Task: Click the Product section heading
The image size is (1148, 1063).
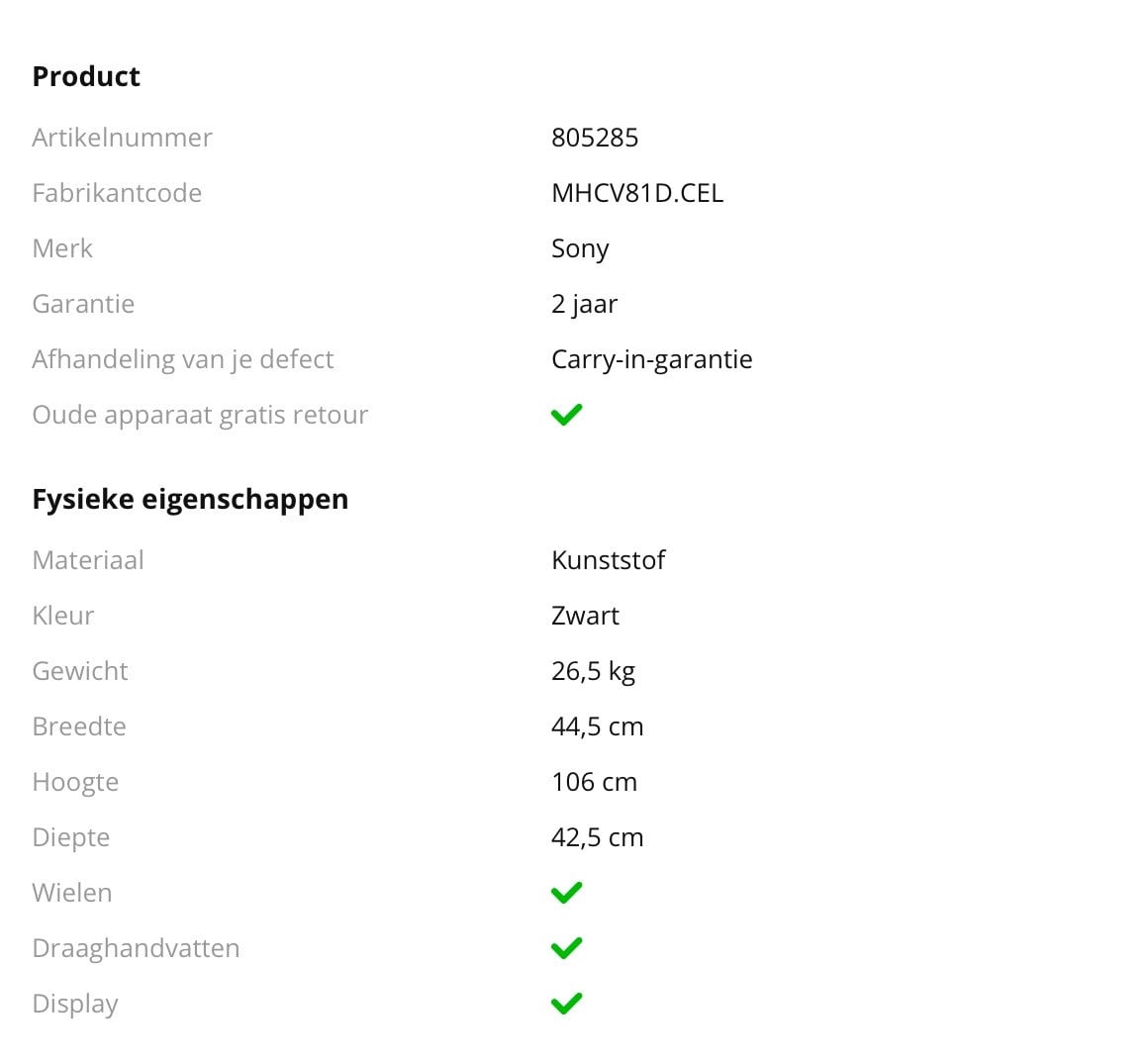Action: tap(86, 76)
